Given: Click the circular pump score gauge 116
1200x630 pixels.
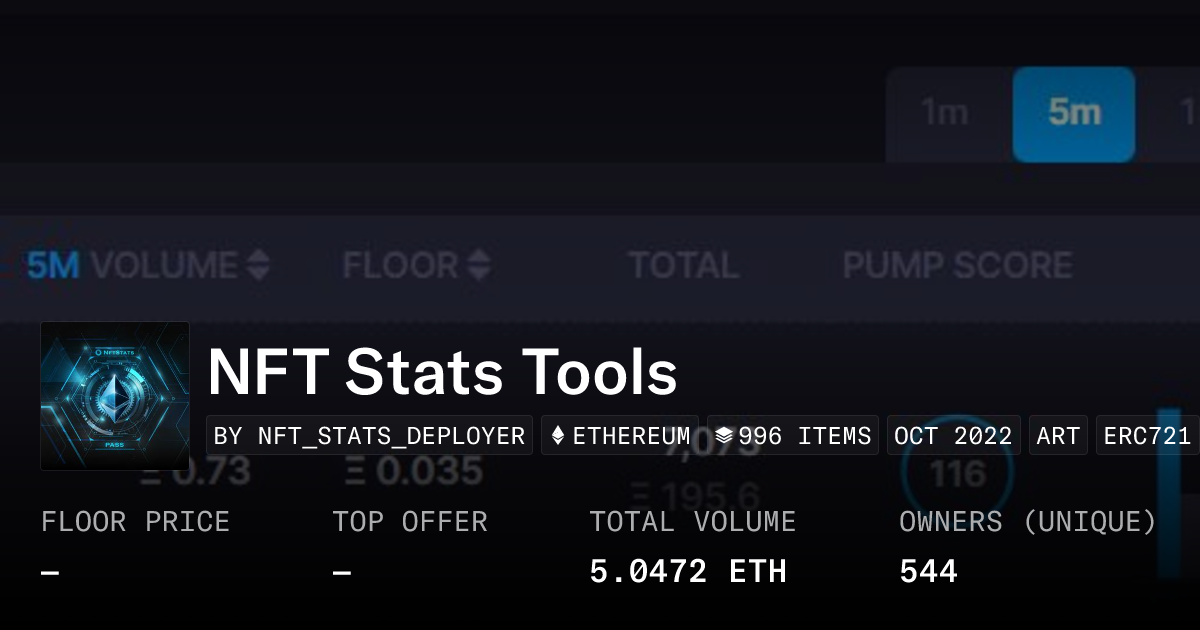Looking at the screenshot, I should [x=958, y=474].
